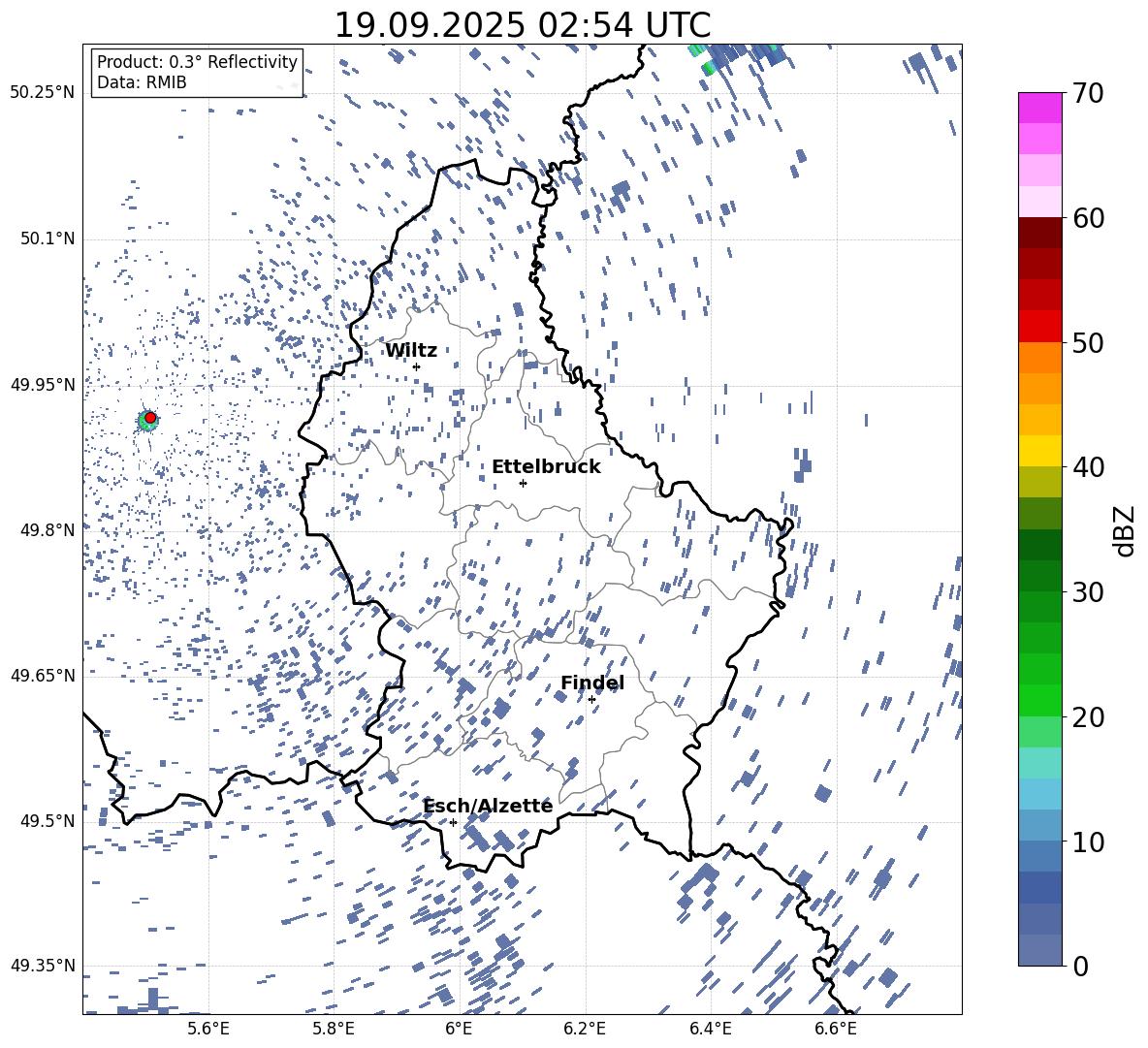Pick the orange swatch just below 50

coord(1040,358)
